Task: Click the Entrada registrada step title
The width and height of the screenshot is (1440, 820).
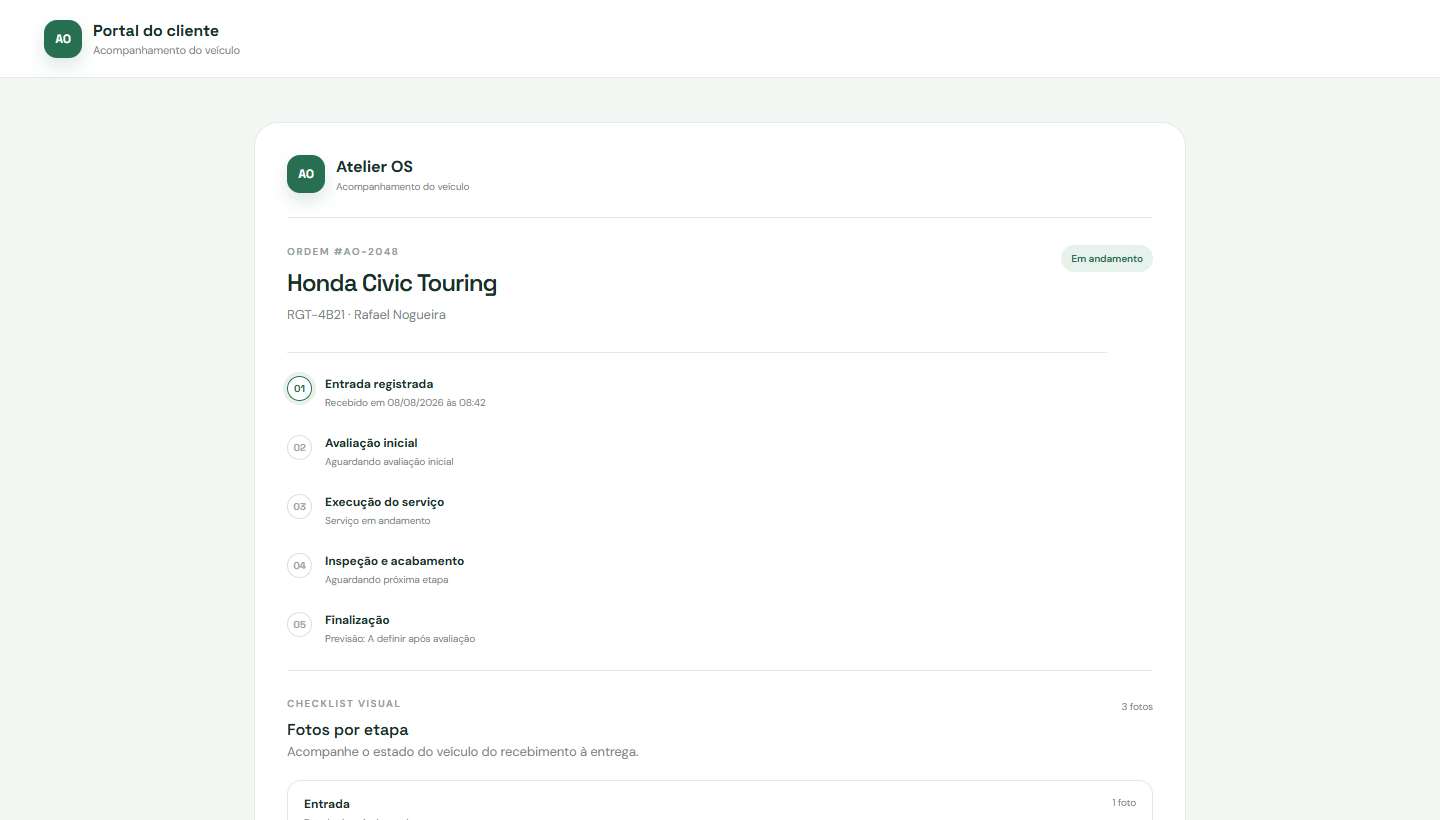Action: pos(379,384)
